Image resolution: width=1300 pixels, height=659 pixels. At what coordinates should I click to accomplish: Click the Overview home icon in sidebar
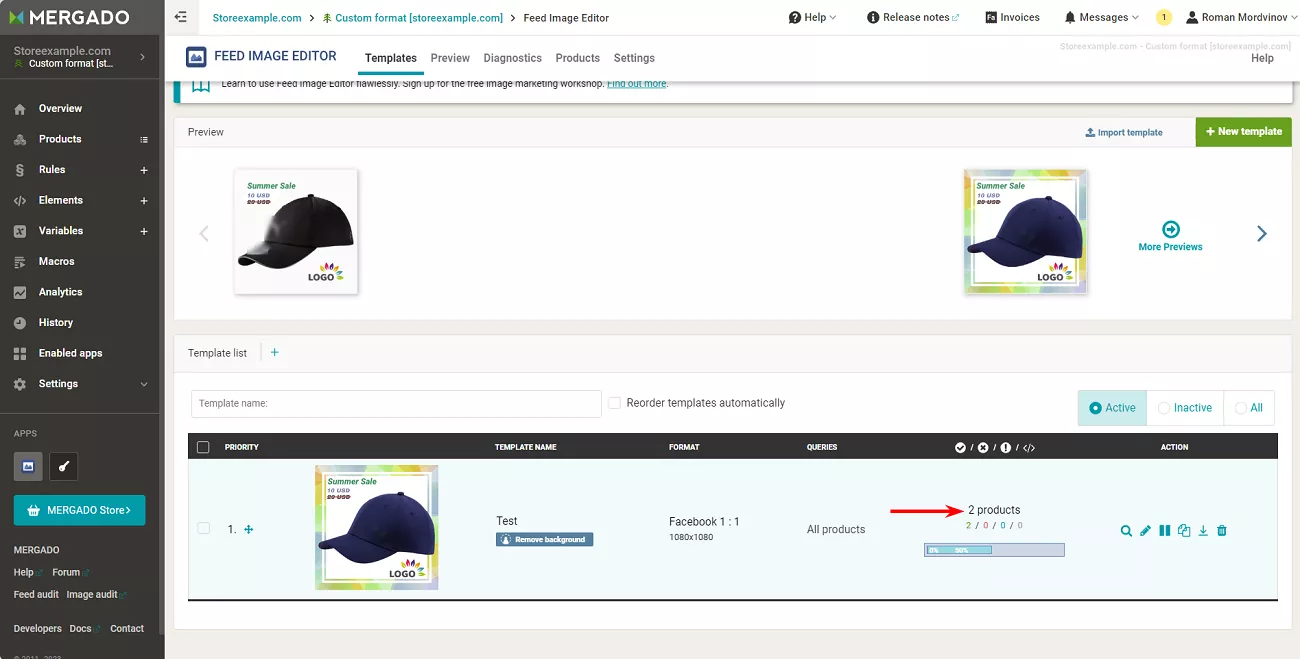(20, 109)
